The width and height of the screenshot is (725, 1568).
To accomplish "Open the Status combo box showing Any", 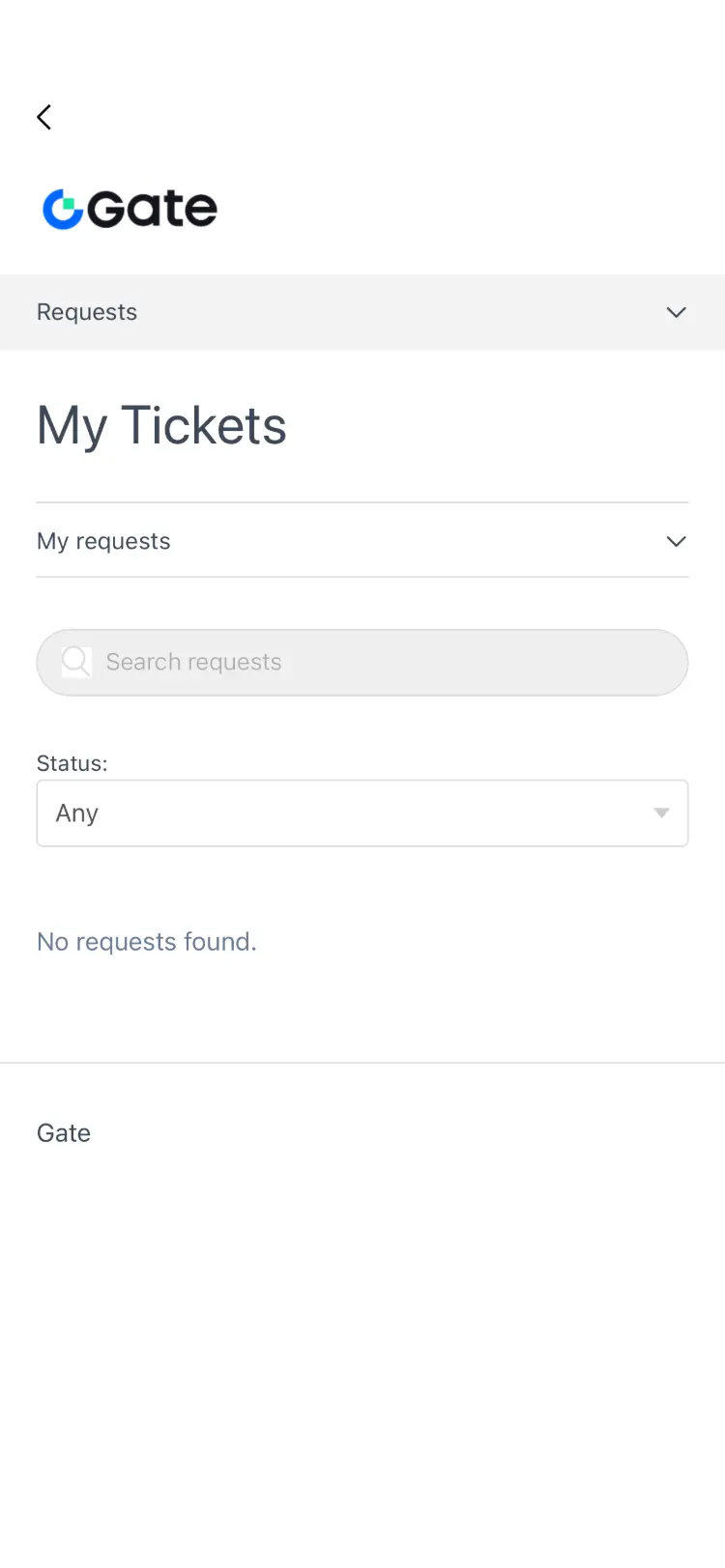I will 362,813.
